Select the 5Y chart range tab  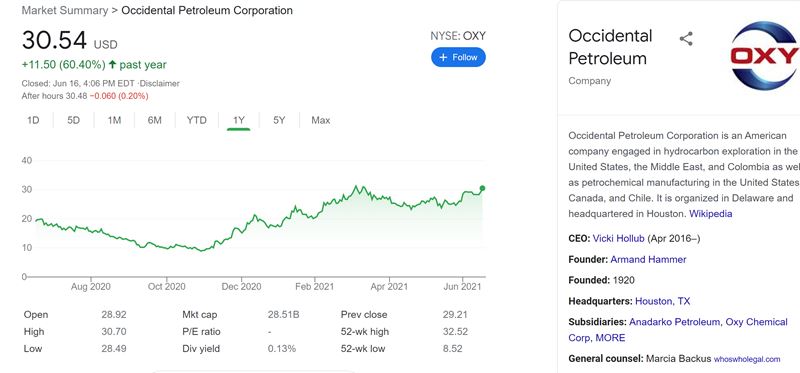279,120
